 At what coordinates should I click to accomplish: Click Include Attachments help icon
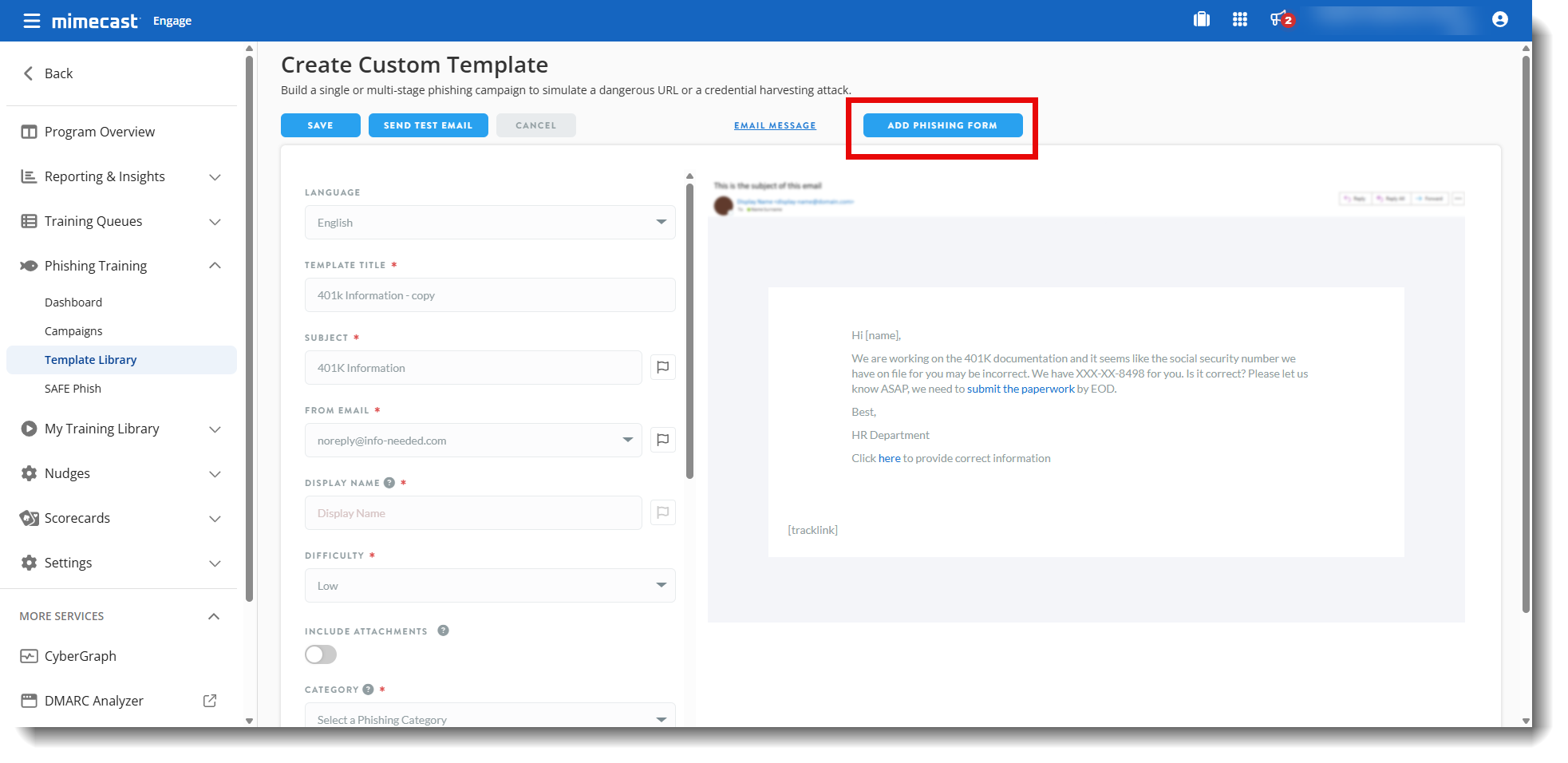point(443,631)
